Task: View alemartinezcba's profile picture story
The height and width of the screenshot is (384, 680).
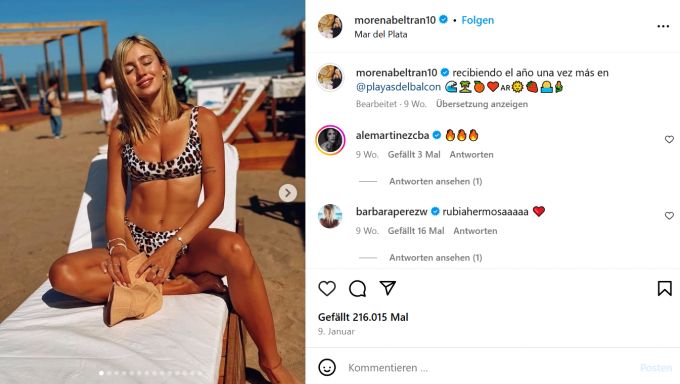Action: (x=330, y=140)
